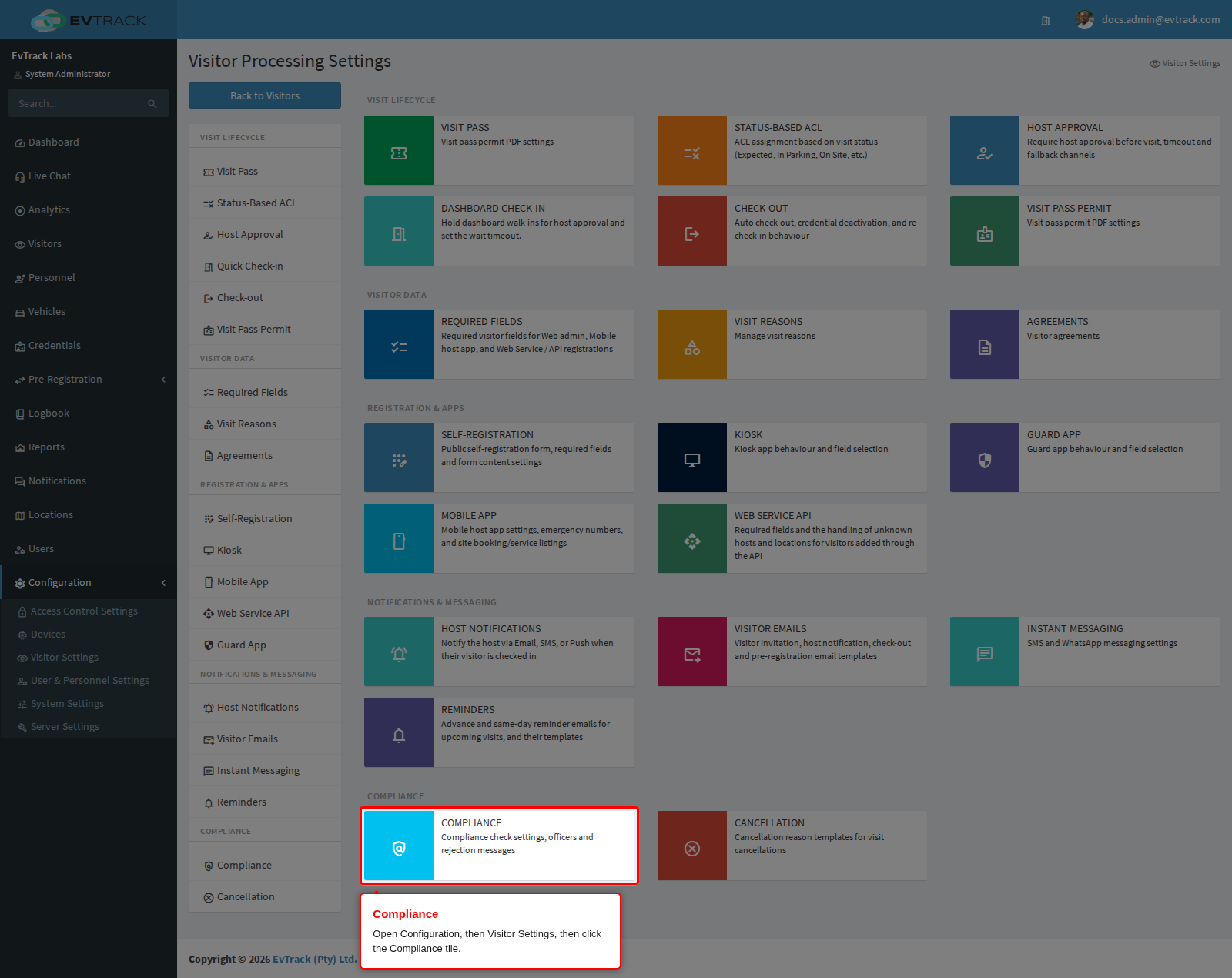Click the Visitor Settings breadcrumb
This screenshot has width=1232, height=978.
click(x=1185, y=63)
